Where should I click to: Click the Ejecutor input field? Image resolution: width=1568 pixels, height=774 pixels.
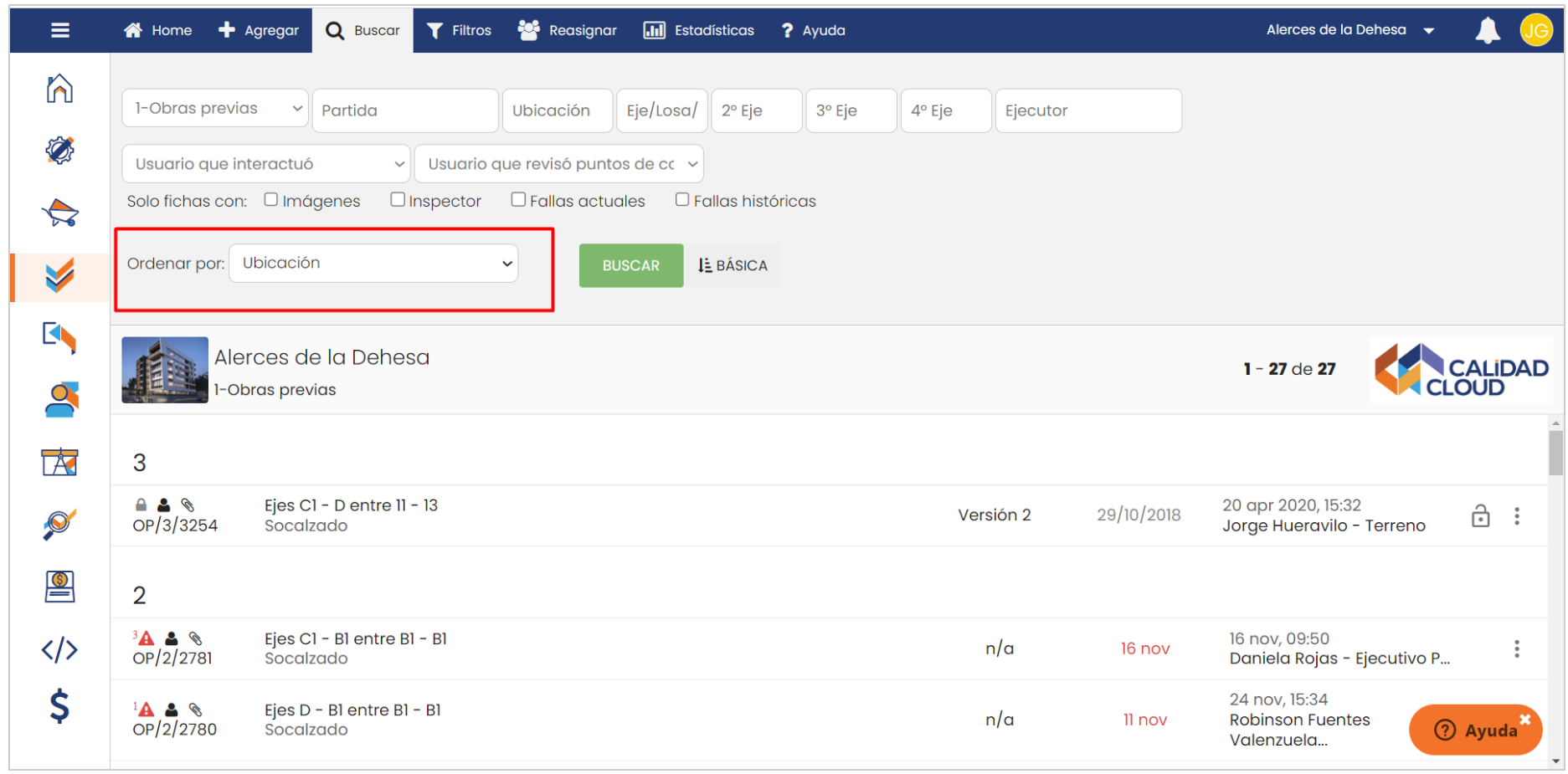click(1087, 110)
